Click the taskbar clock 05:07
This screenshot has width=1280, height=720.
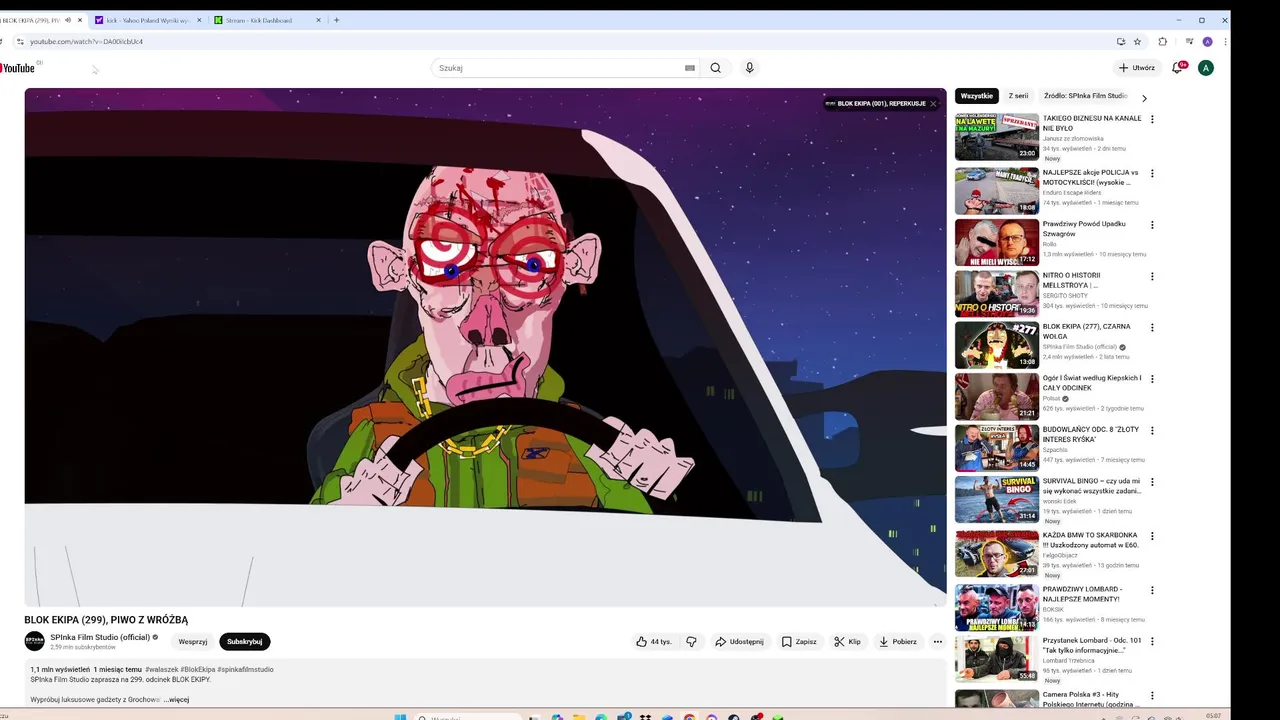[1213, 716]
